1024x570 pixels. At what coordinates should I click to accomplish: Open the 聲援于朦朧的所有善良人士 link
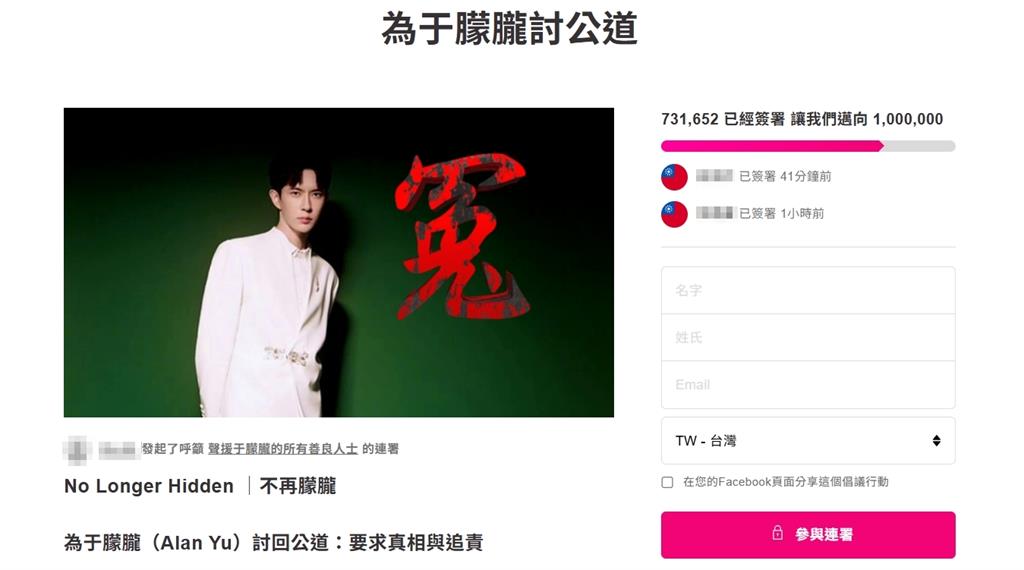[x=283, y=449]
